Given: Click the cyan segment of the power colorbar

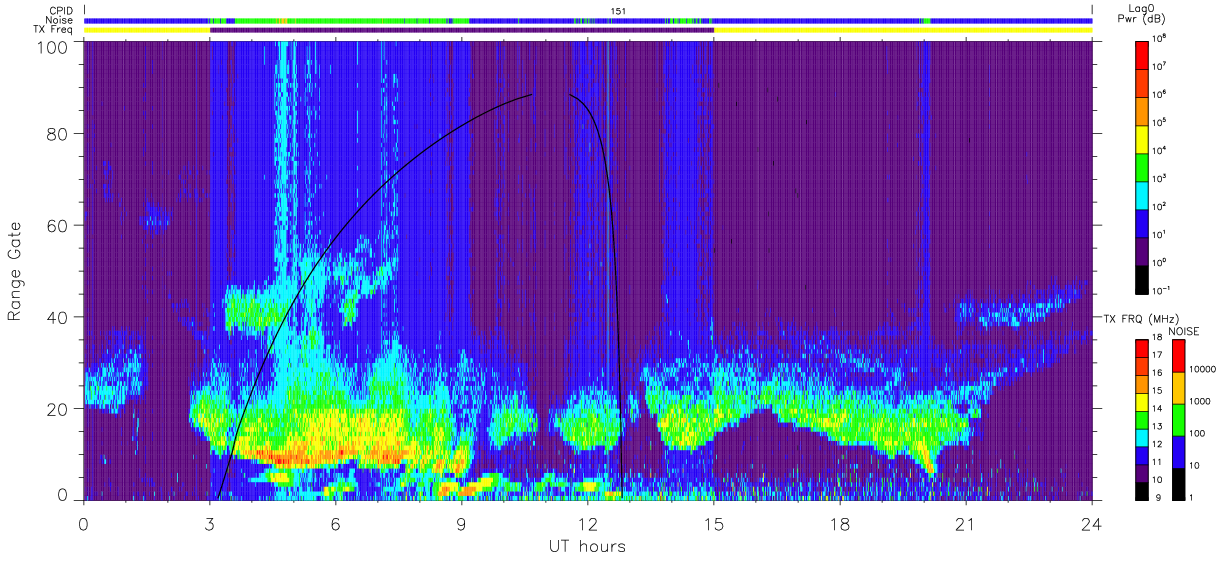Looking at the screenshot, I should click(x=1143, y=196).
